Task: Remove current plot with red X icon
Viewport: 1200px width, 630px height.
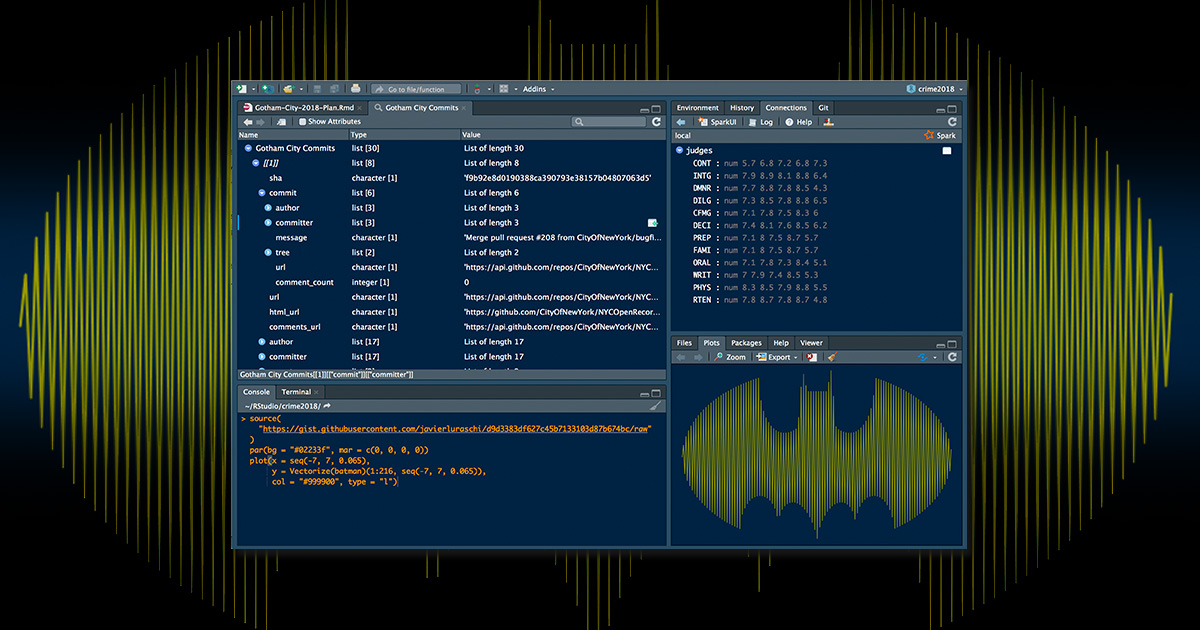Action: (x=812, y=357)
